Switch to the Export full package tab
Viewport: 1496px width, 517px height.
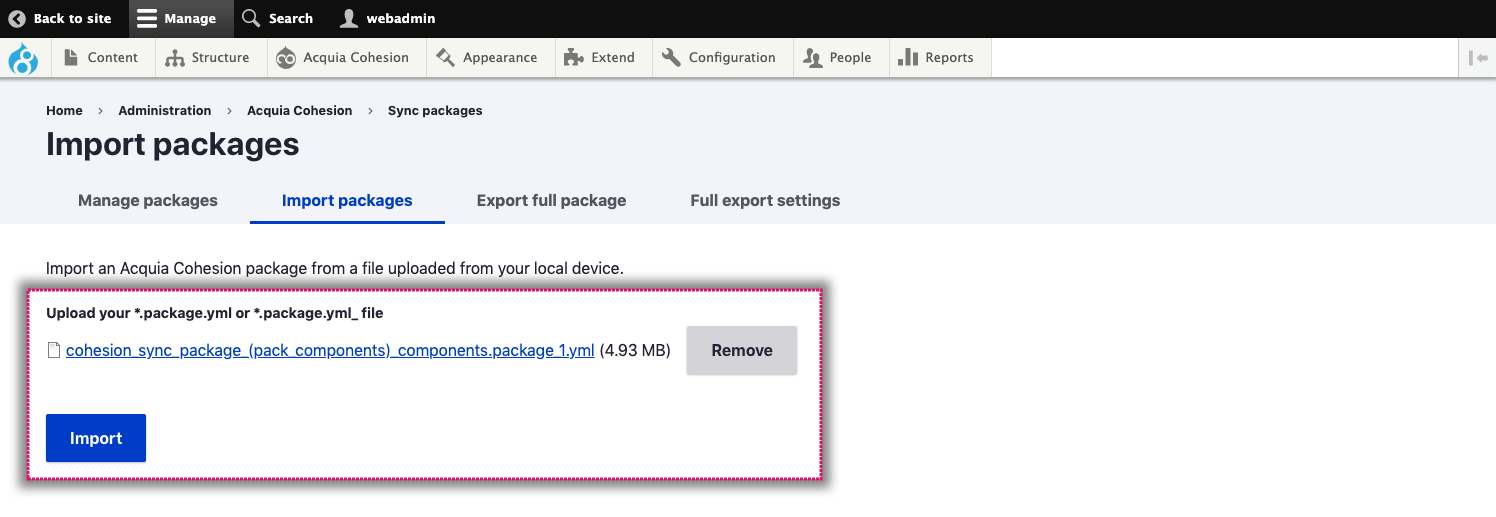(x=552, y=200)
